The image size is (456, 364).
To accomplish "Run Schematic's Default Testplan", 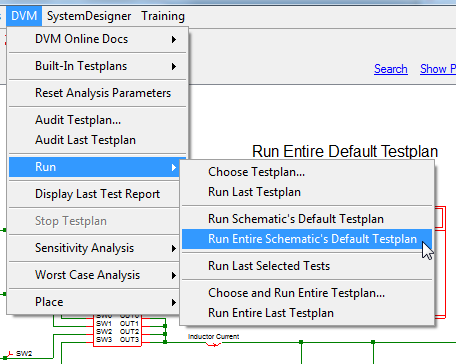I will [307, 219].
